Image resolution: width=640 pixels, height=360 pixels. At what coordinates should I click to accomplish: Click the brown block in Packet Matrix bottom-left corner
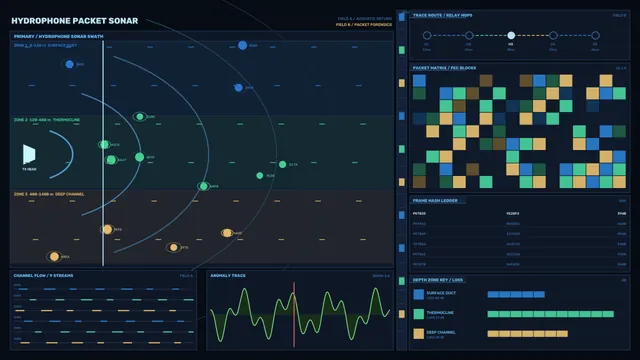click(x=419, y=182)
